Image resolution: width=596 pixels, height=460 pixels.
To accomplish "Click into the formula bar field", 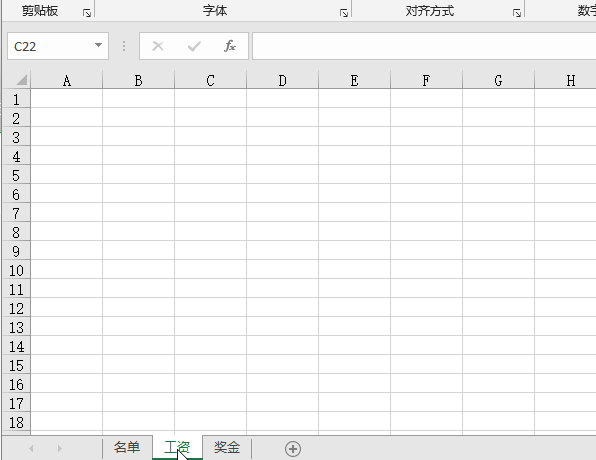I will click(424, 46).
